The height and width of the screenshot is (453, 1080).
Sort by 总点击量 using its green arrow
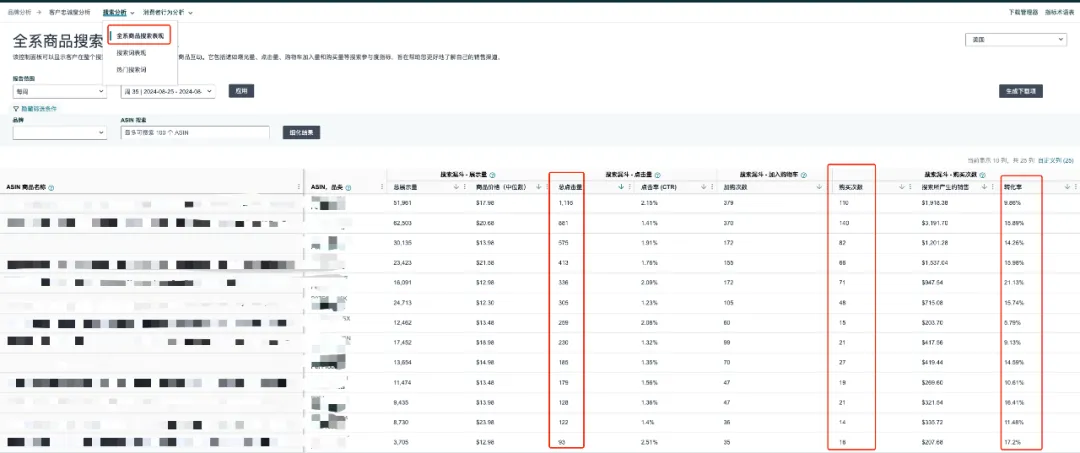[x=621, y=187]
